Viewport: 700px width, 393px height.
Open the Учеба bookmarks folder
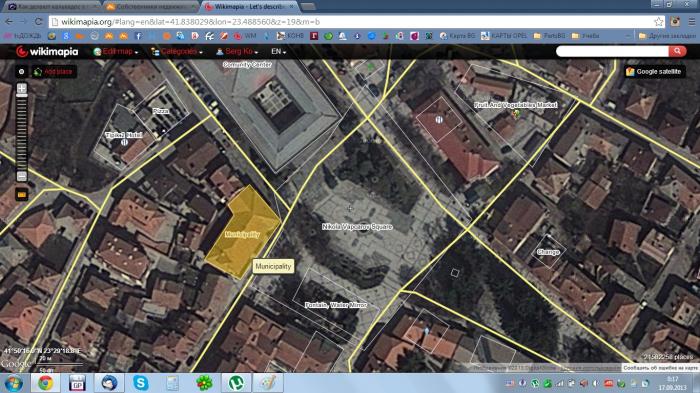586,36
